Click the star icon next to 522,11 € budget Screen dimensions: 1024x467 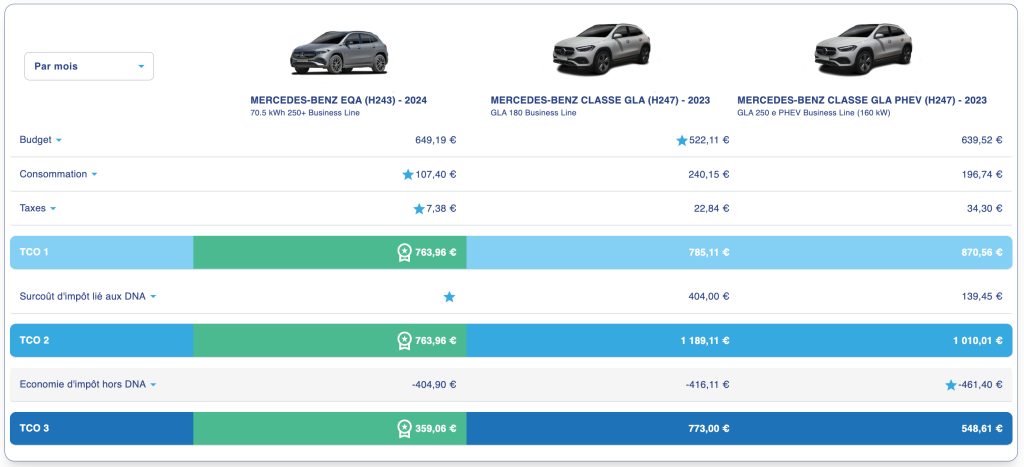point(682,140)
